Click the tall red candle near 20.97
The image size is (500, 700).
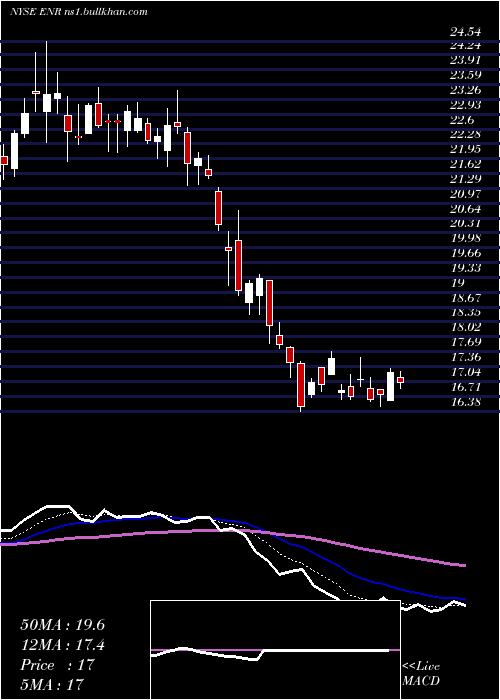point(218,208)
